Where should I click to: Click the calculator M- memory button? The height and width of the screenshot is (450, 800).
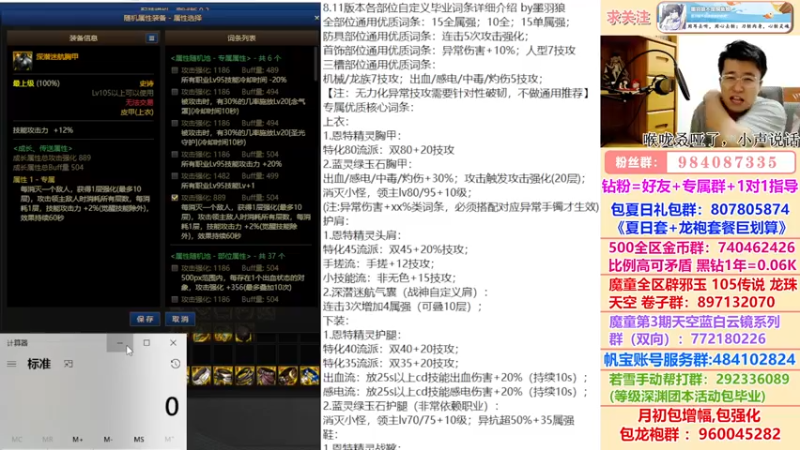point(108,439)
